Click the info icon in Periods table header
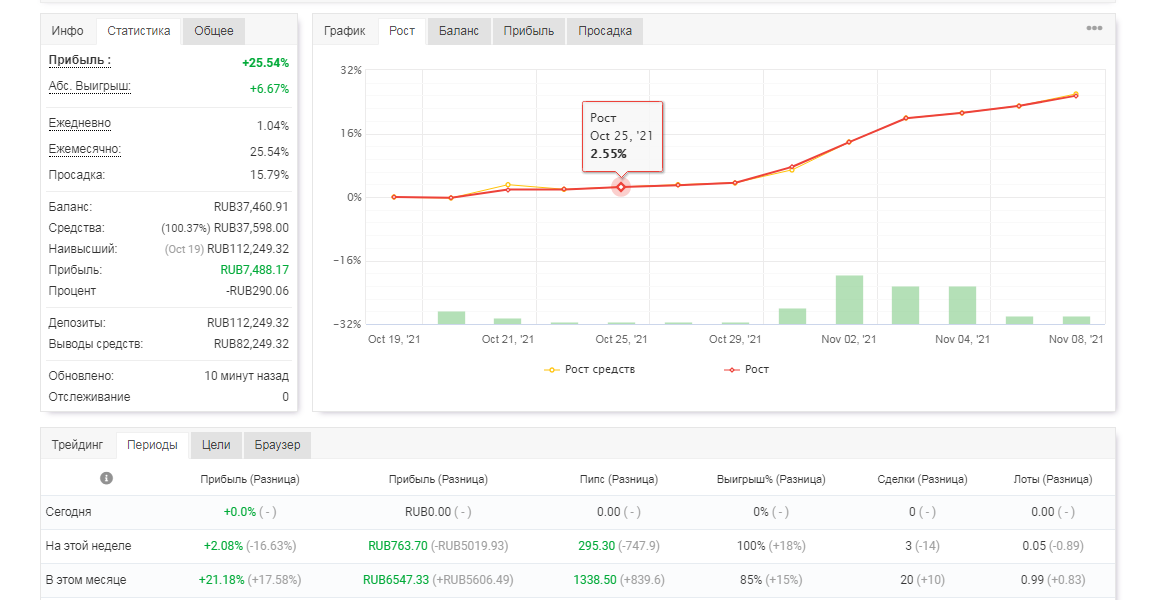 click(107, 478)
